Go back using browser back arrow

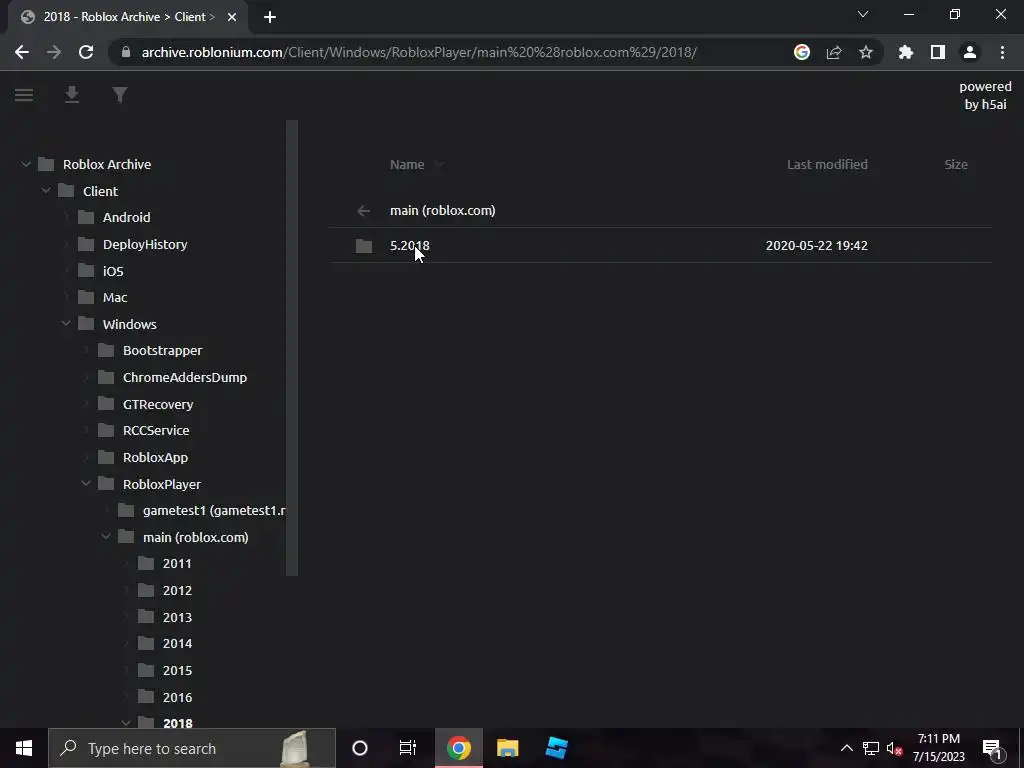pyautogui.click(x=22, y=52)
